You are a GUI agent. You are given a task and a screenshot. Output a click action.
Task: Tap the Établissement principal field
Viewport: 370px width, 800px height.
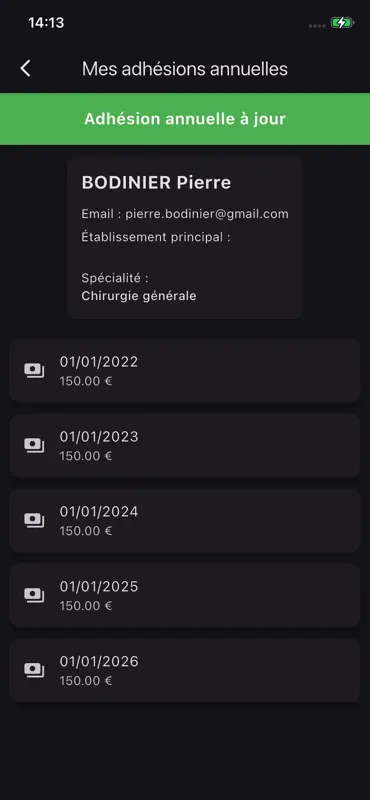tap(156, 237)
